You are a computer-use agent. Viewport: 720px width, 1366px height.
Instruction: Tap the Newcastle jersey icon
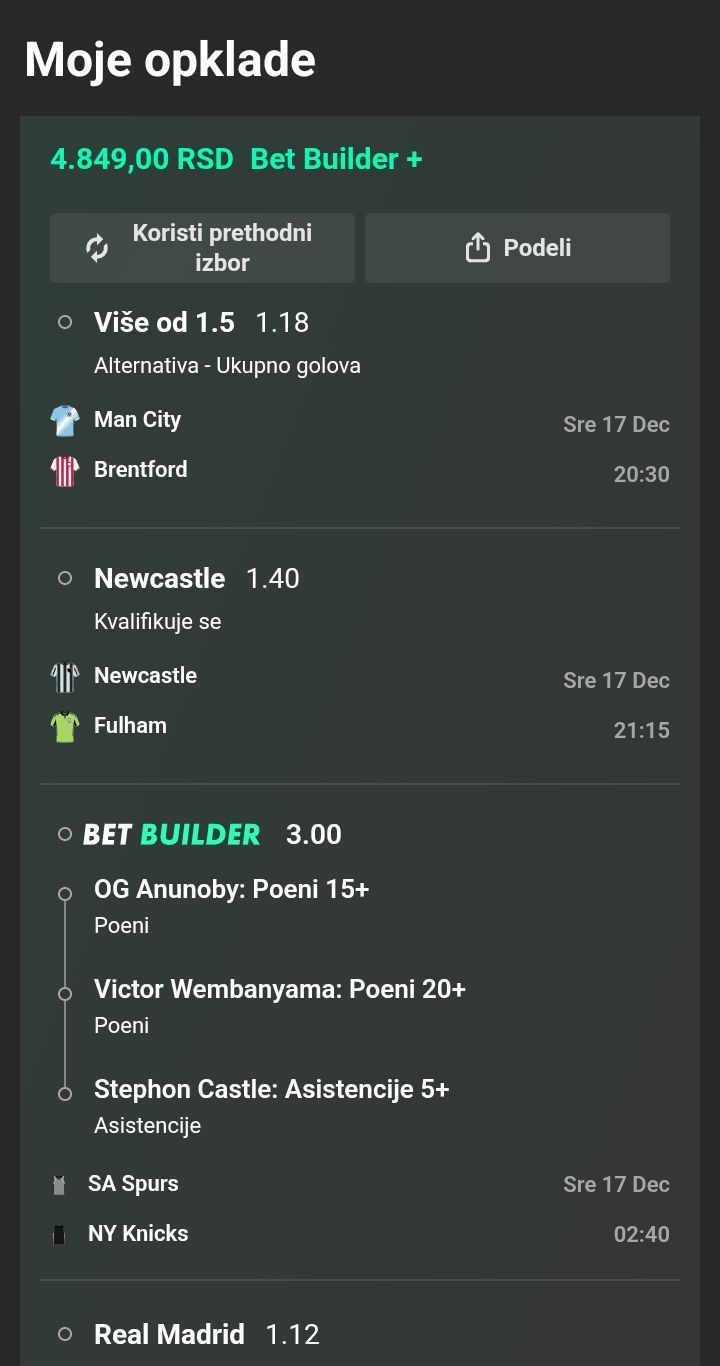click(x=65, y=677)
